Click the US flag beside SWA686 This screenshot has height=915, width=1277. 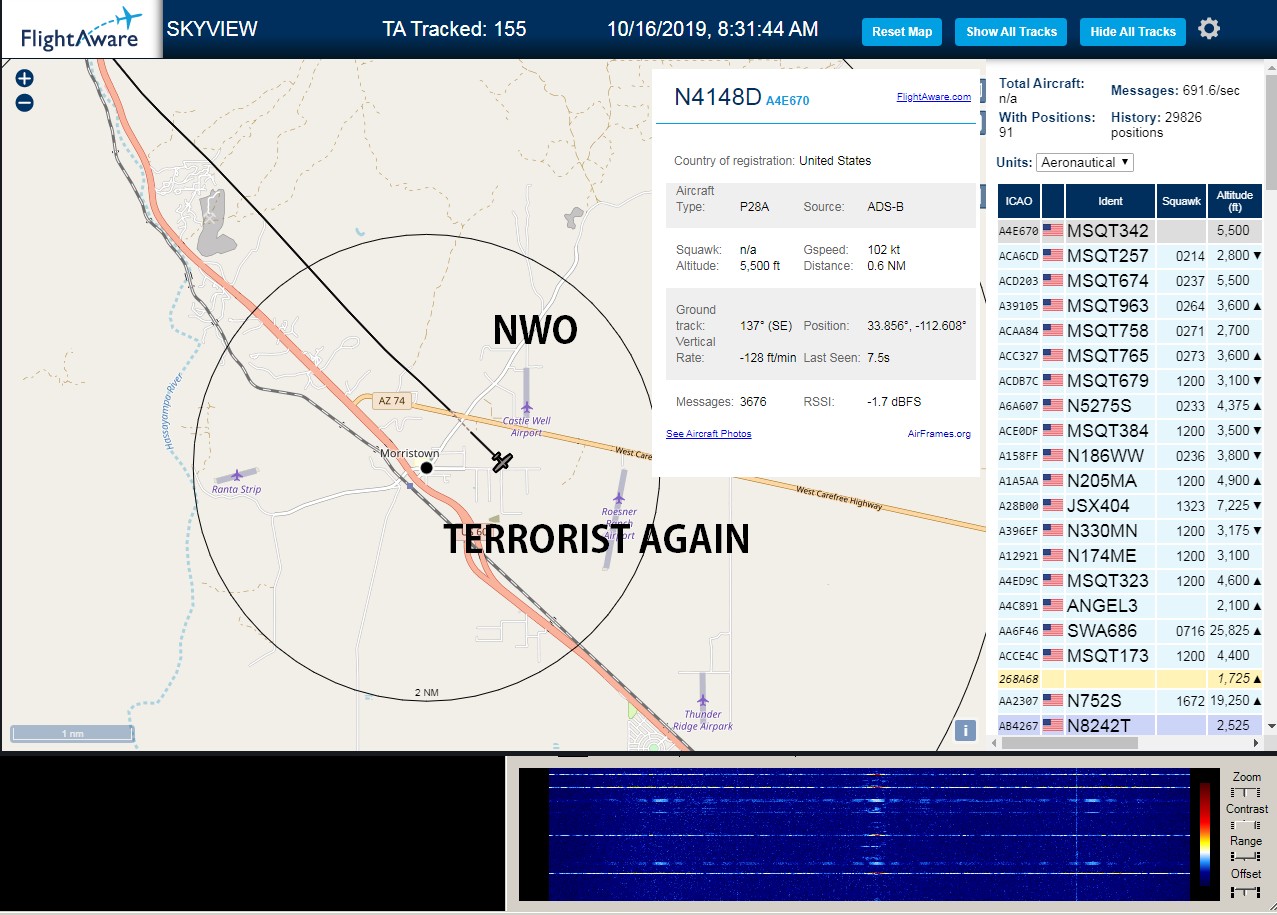point(1053,631)
